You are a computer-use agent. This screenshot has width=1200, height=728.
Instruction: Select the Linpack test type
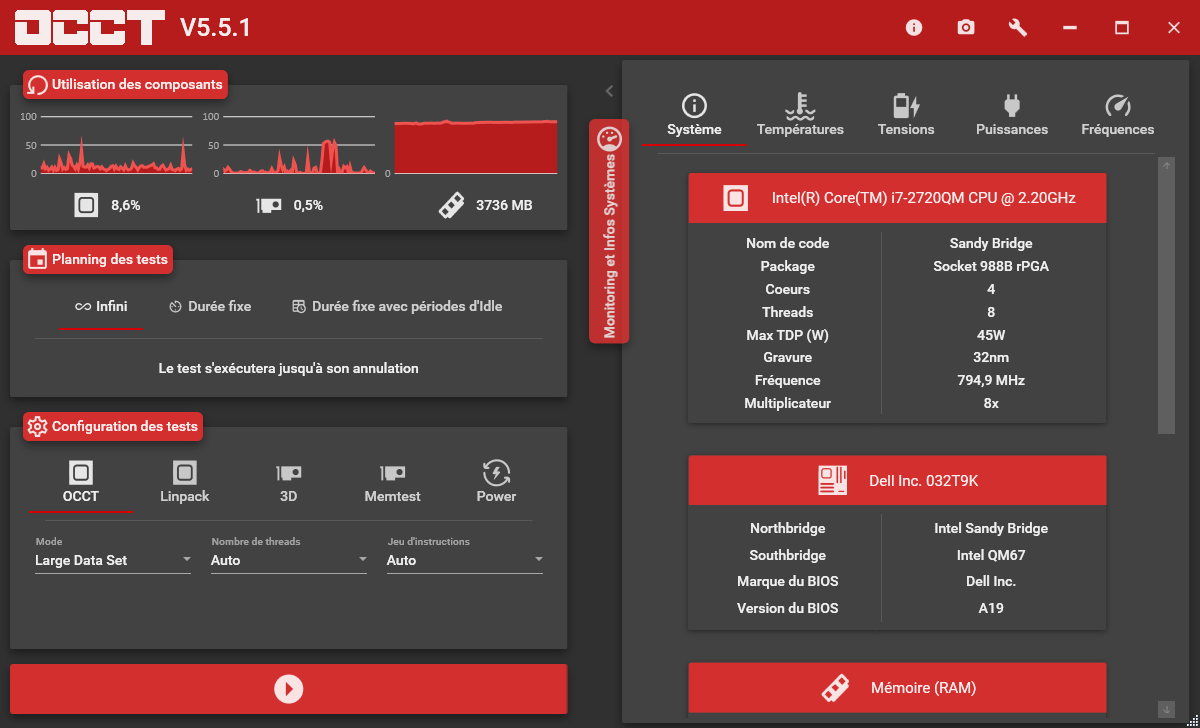click(x=185, y=482)
